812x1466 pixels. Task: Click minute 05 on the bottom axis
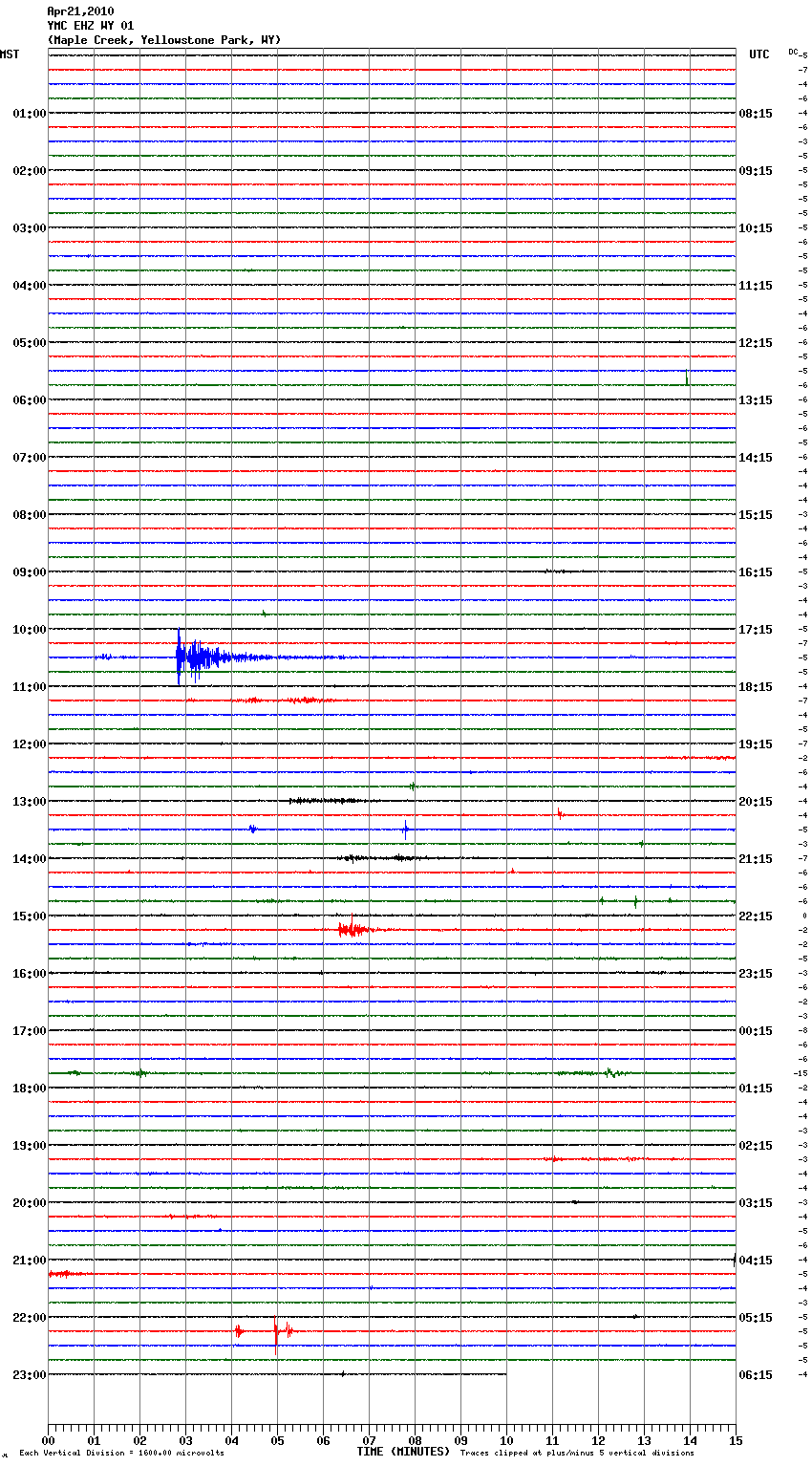277,1440
